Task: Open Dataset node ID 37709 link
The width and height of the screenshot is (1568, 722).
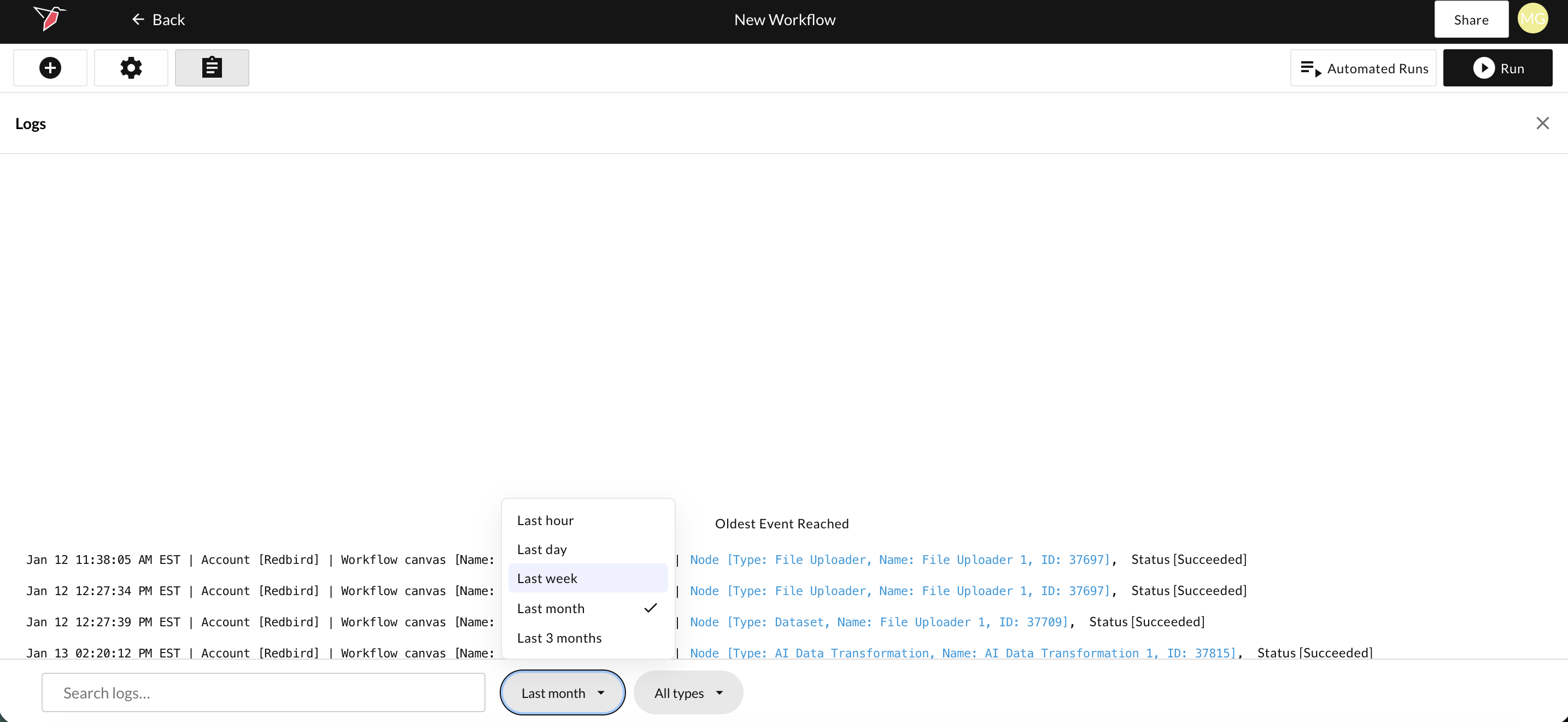Action: tap(879, 622)
